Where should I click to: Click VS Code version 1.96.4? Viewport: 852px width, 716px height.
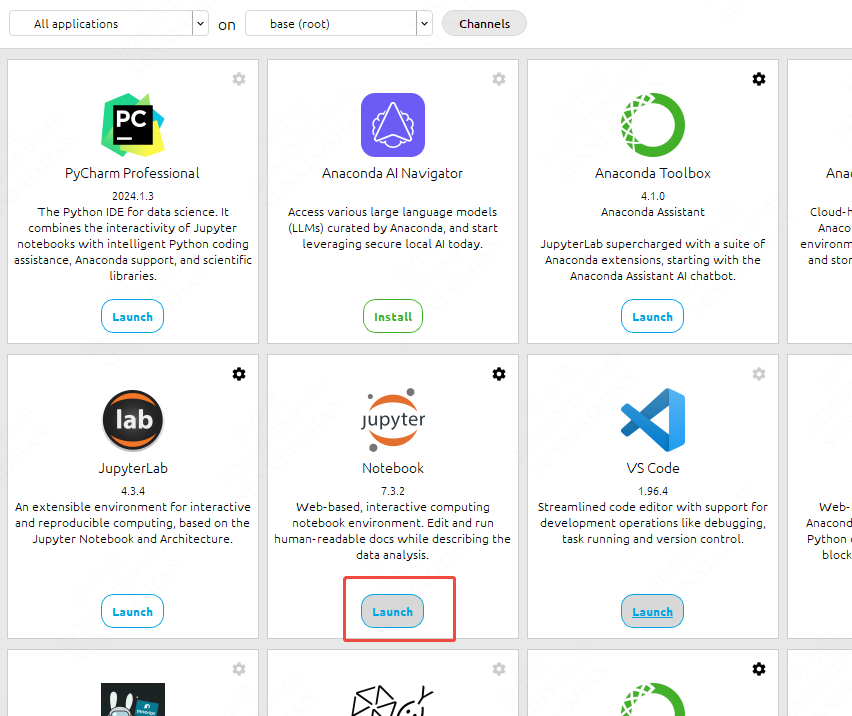tap(653, 491)
